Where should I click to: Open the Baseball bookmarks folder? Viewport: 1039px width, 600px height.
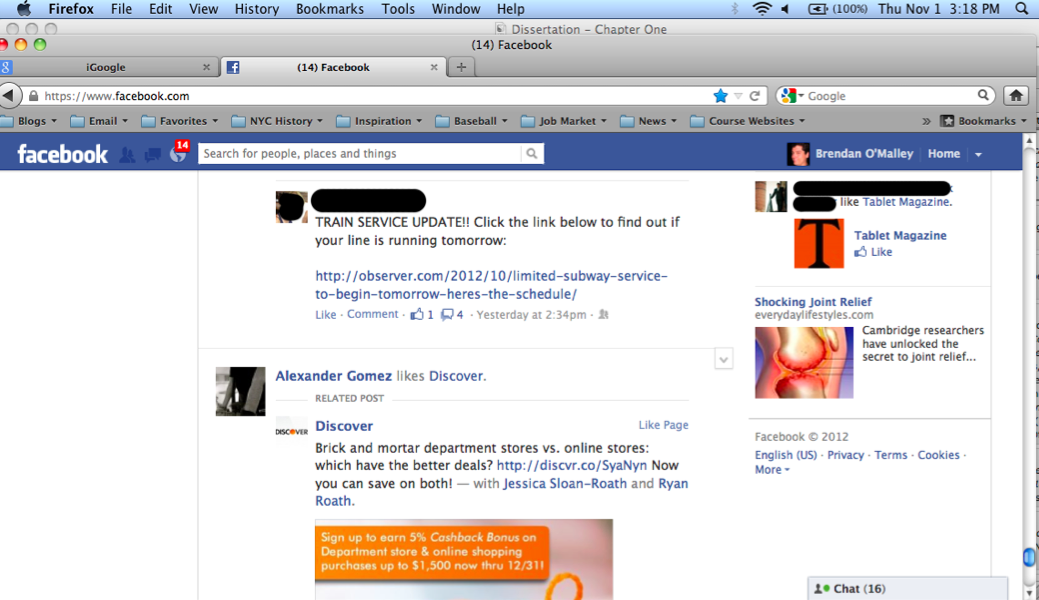point(472,121)
